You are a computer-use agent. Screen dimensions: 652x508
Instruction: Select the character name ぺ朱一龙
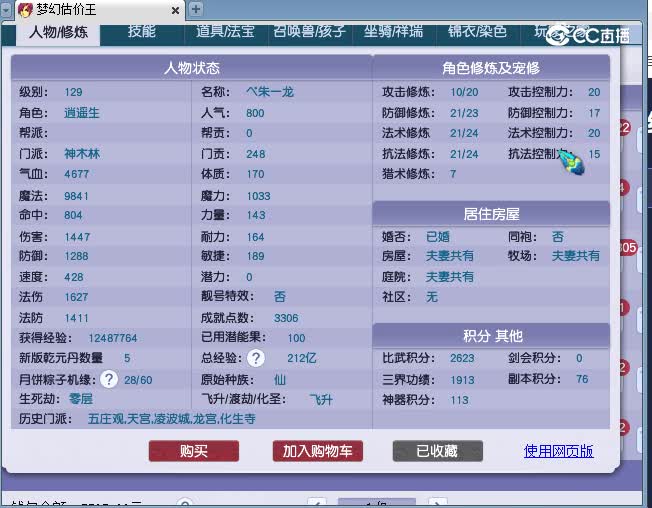coord(270,91)
